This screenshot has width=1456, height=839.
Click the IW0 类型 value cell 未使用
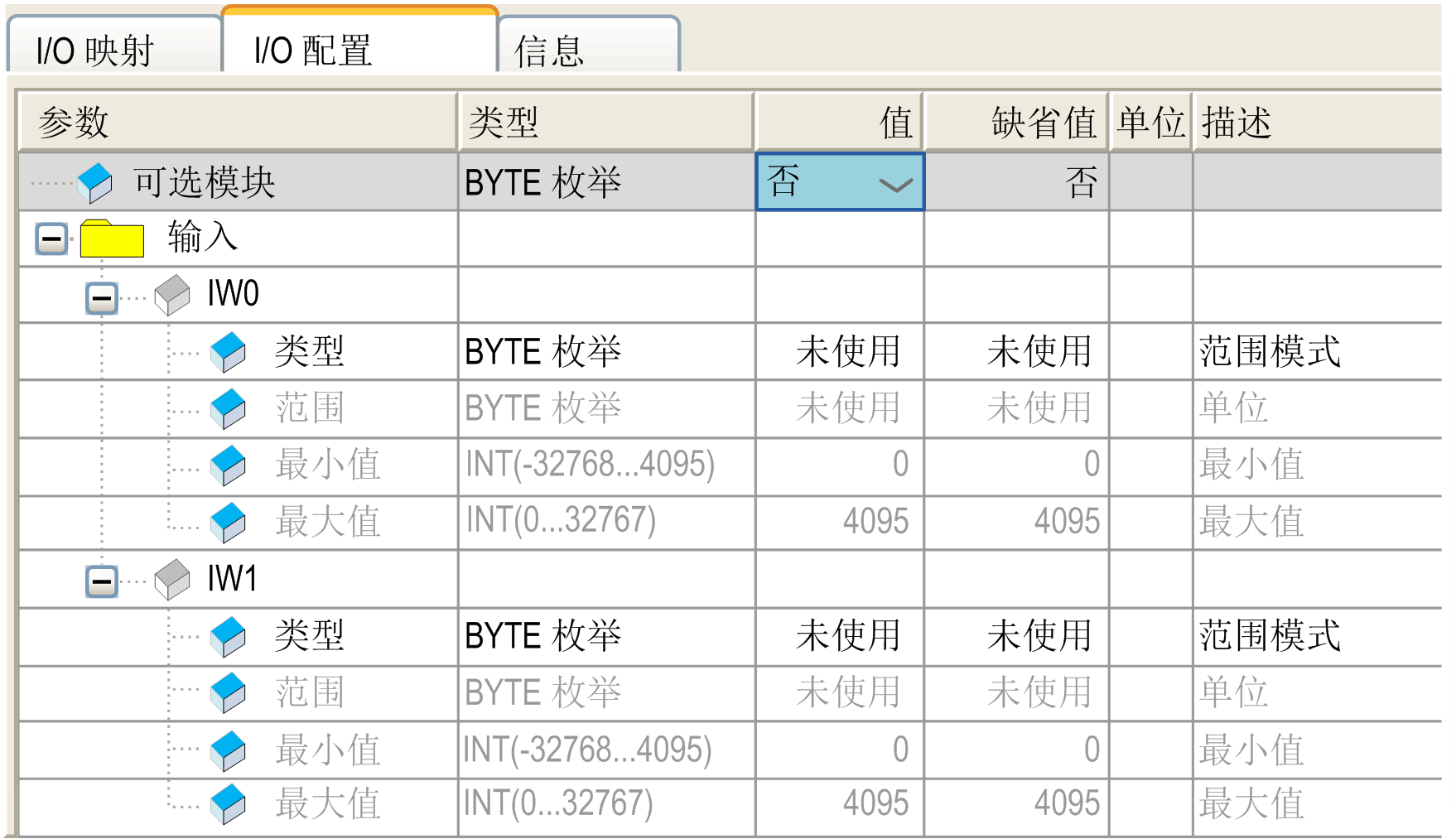846,352
